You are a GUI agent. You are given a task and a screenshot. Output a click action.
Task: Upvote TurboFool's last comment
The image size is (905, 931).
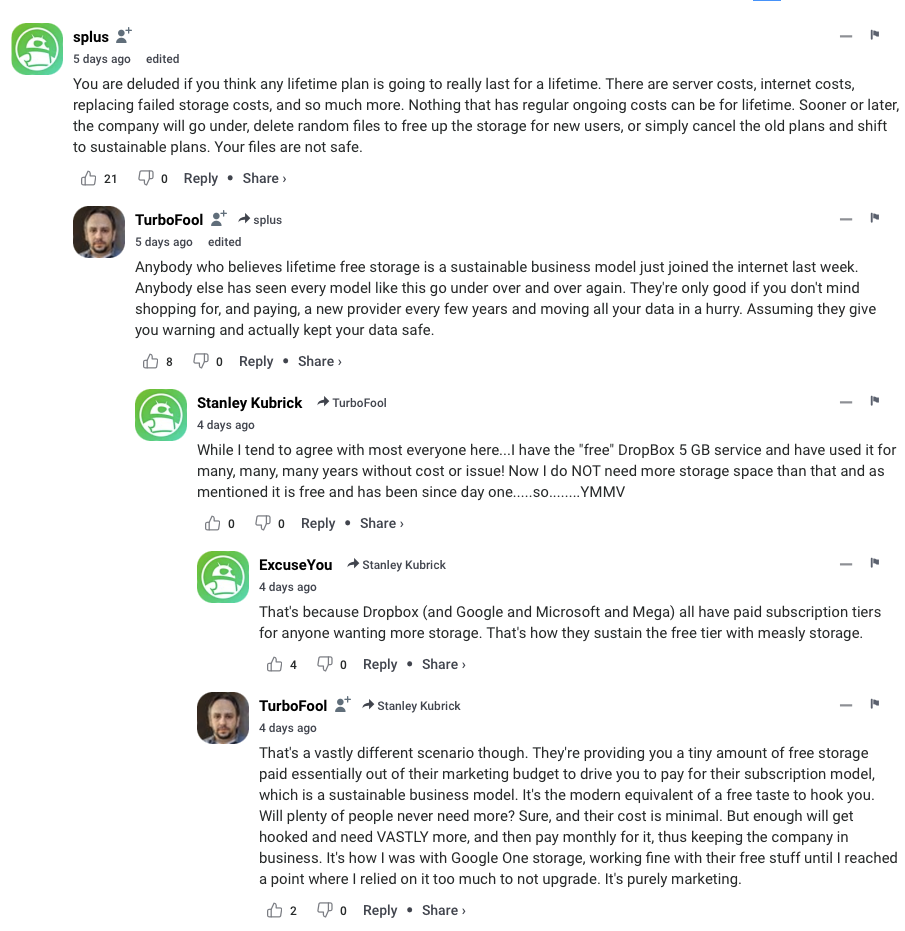click(275, 910)
